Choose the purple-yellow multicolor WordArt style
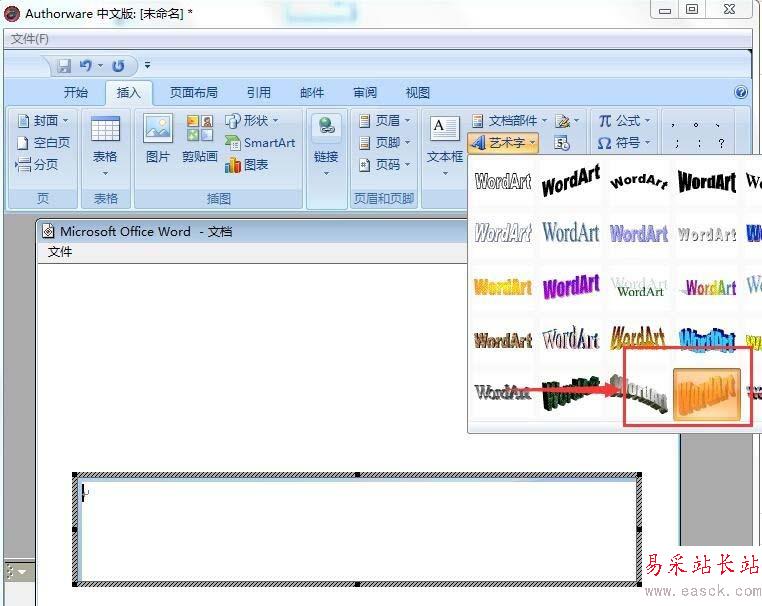 click(709, 287)
